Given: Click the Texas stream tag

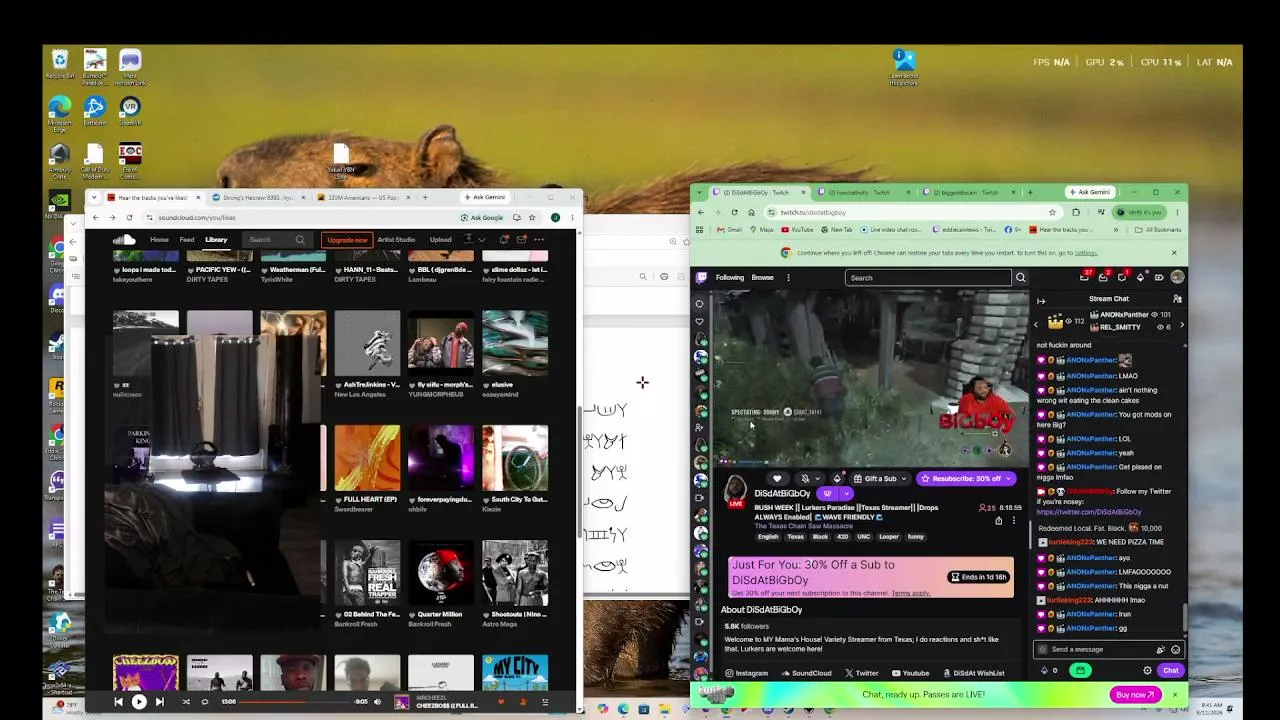Looking at the screenshot, I should coord(796,537).
